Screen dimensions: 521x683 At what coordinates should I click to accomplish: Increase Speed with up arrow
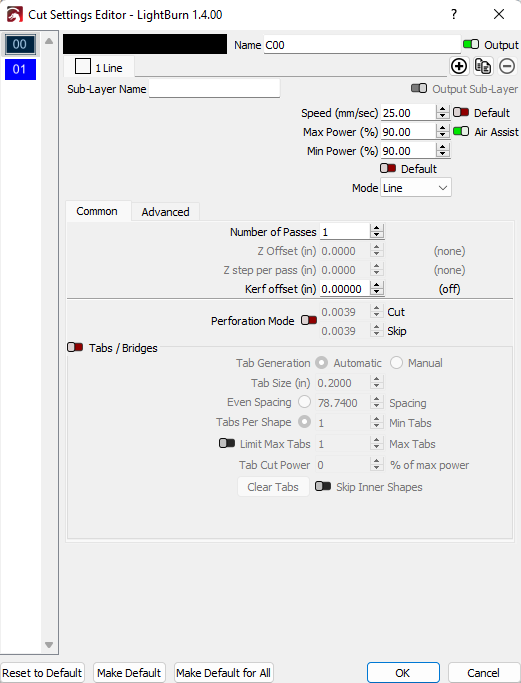[443, 109]
